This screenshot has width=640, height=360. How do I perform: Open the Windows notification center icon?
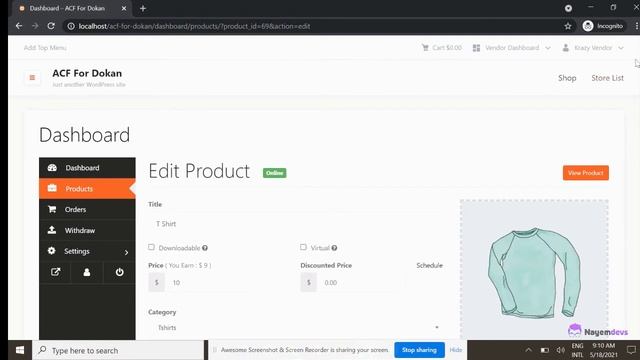(x=631, y=350)
